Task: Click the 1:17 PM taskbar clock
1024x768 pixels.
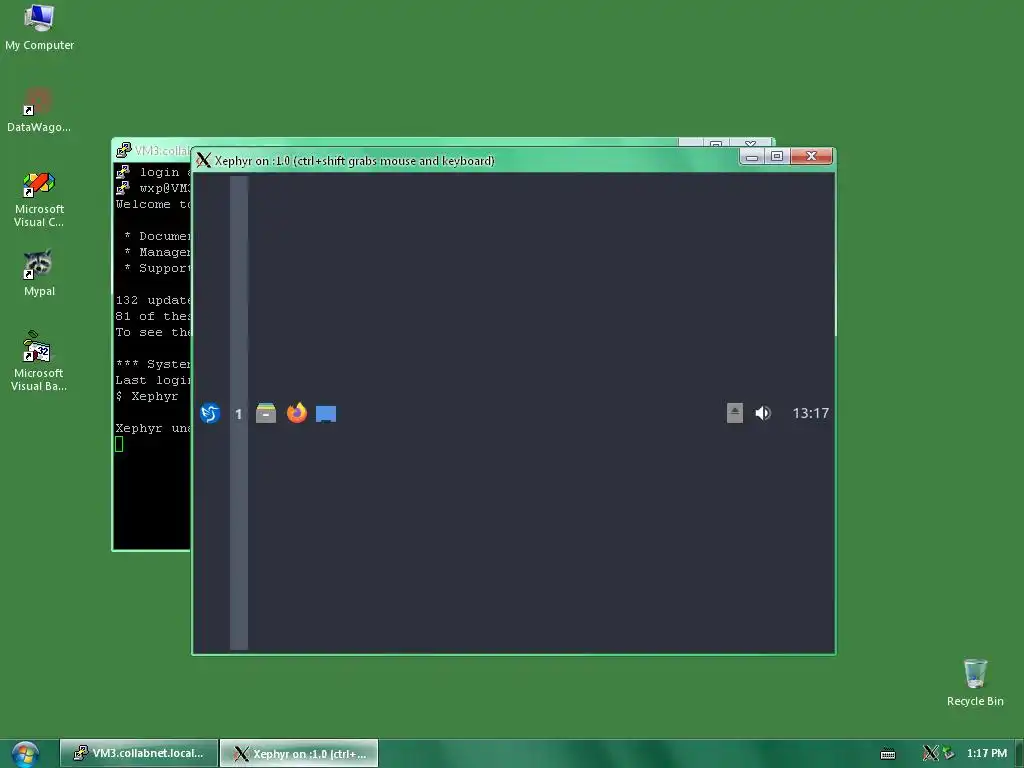Action: (x=986, y=753)
